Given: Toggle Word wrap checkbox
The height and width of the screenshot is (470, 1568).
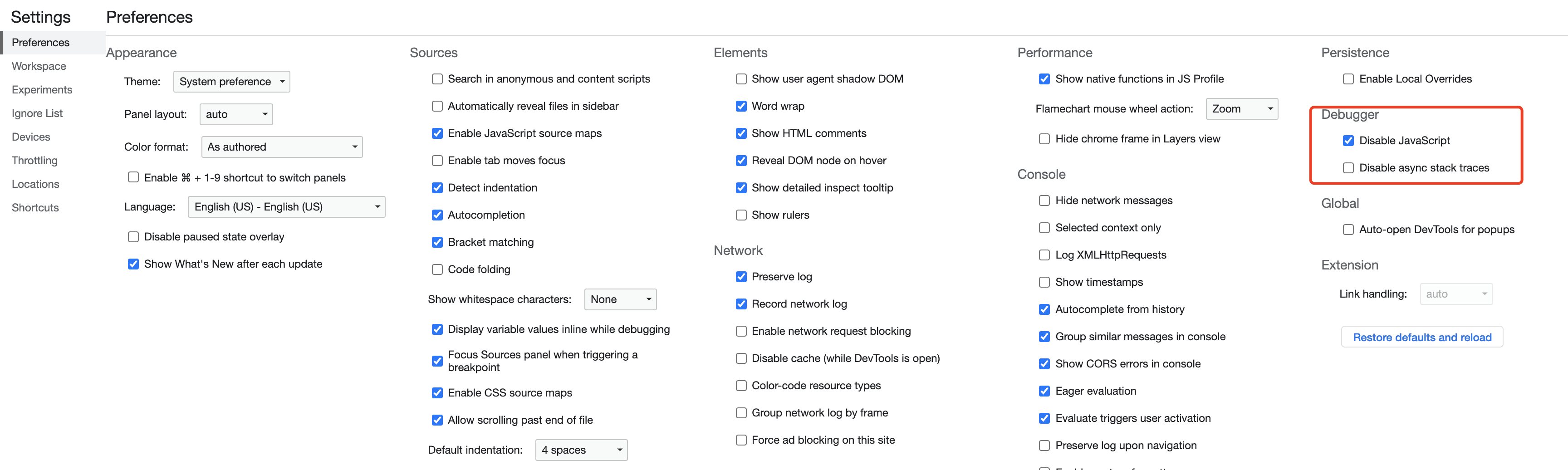Looking at the screenshot, I should [741, 107].
